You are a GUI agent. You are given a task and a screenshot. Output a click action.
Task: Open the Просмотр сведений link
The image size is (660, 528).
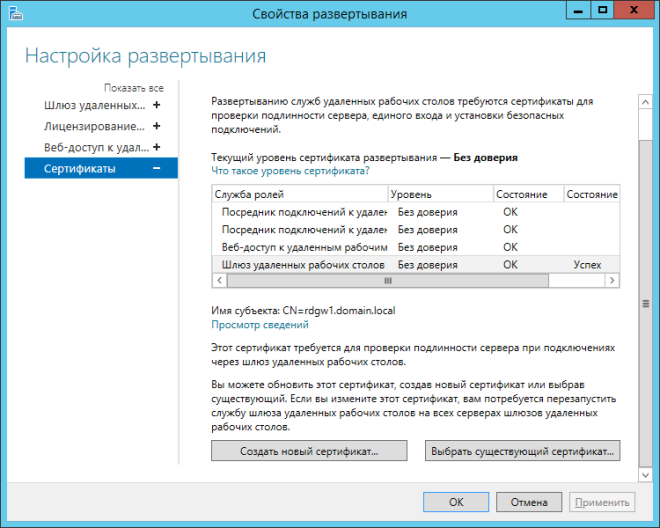(x=259, y=324)
